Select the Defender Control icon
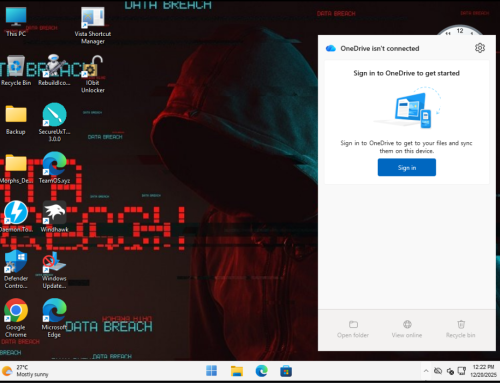 point(16,269)
